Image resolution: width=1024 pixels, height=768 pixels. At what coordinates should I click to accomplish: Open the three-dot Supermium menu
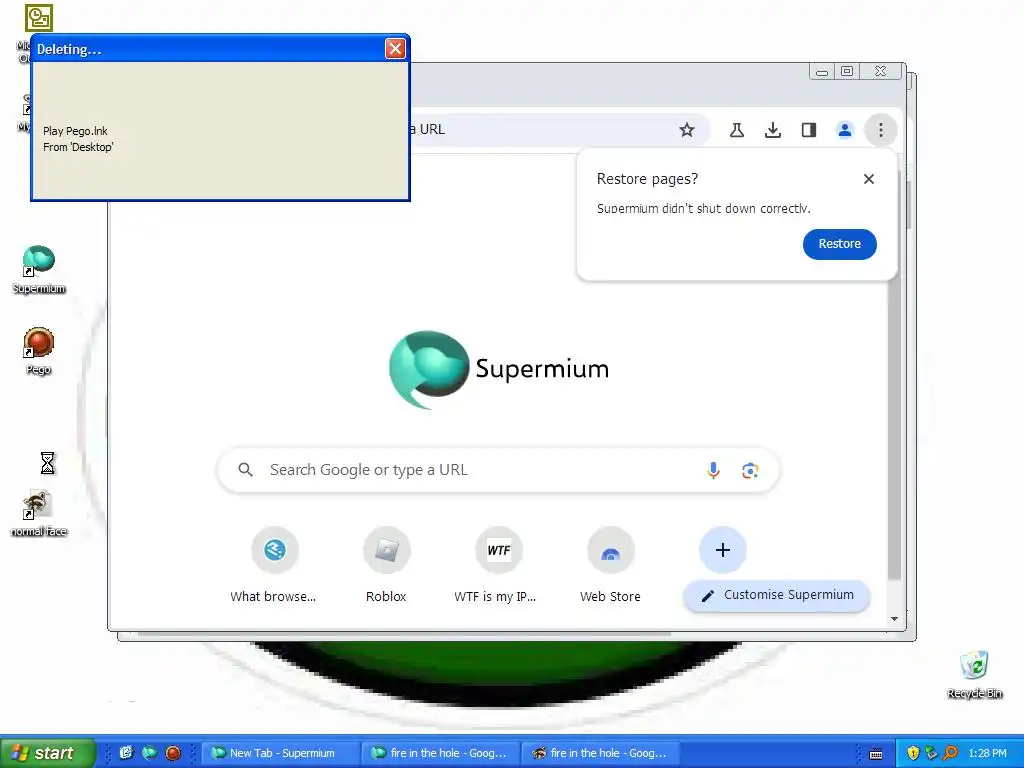[880, 130]
